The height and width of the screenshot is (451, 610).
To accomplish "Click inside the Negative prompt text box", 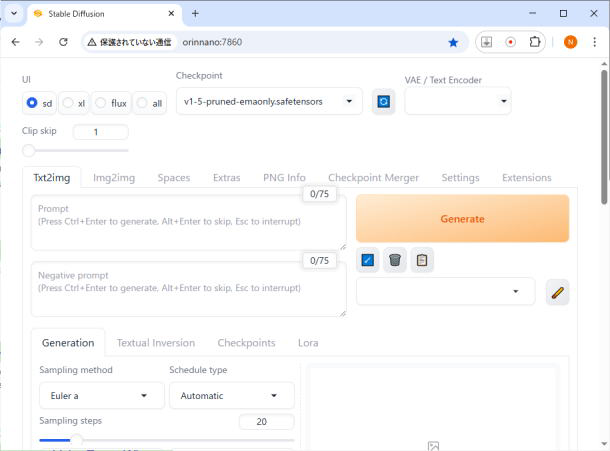I will click(188, 290).
